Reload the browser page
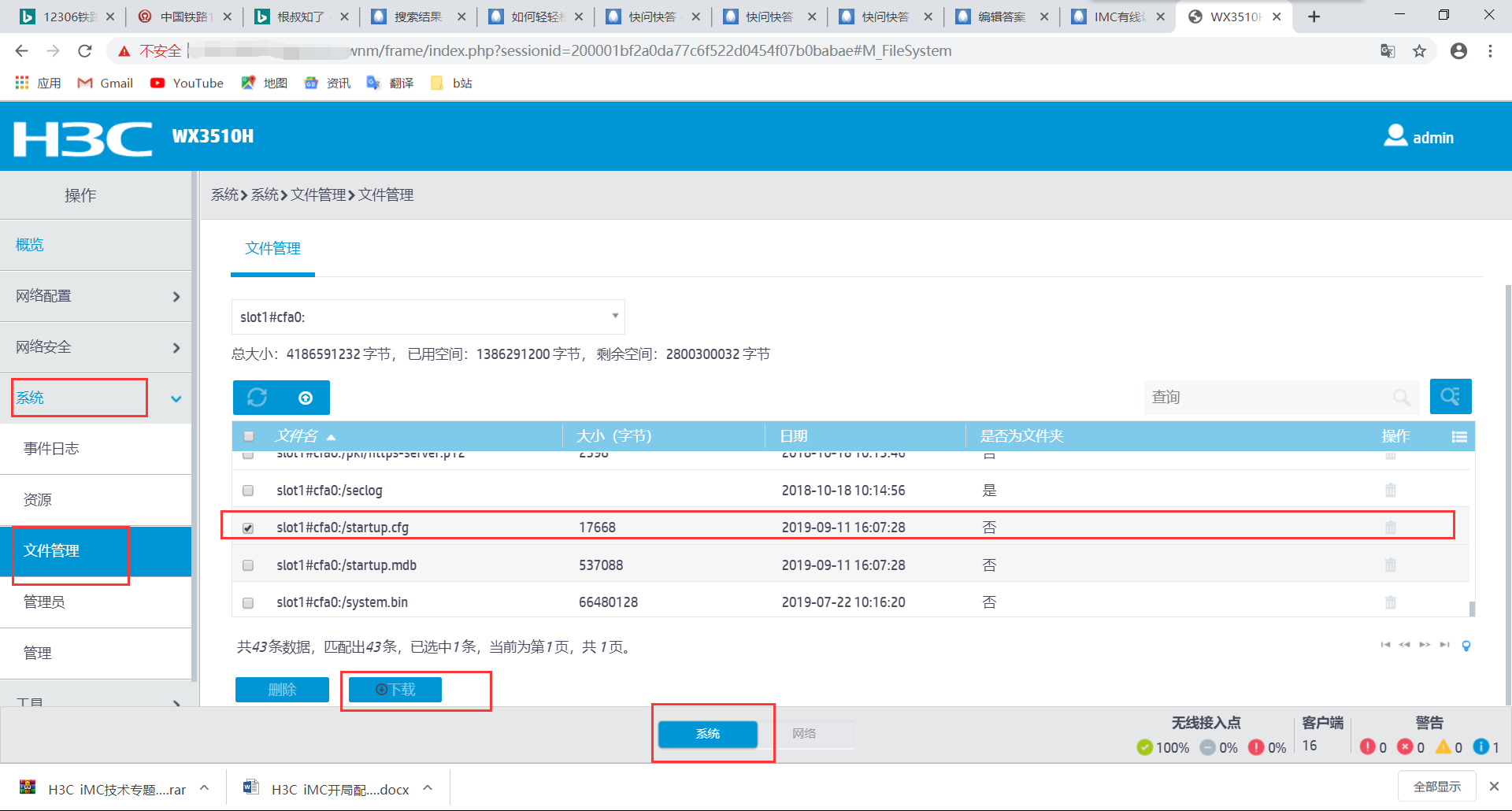Viewport: 1512px width, 811px height. 85,51
